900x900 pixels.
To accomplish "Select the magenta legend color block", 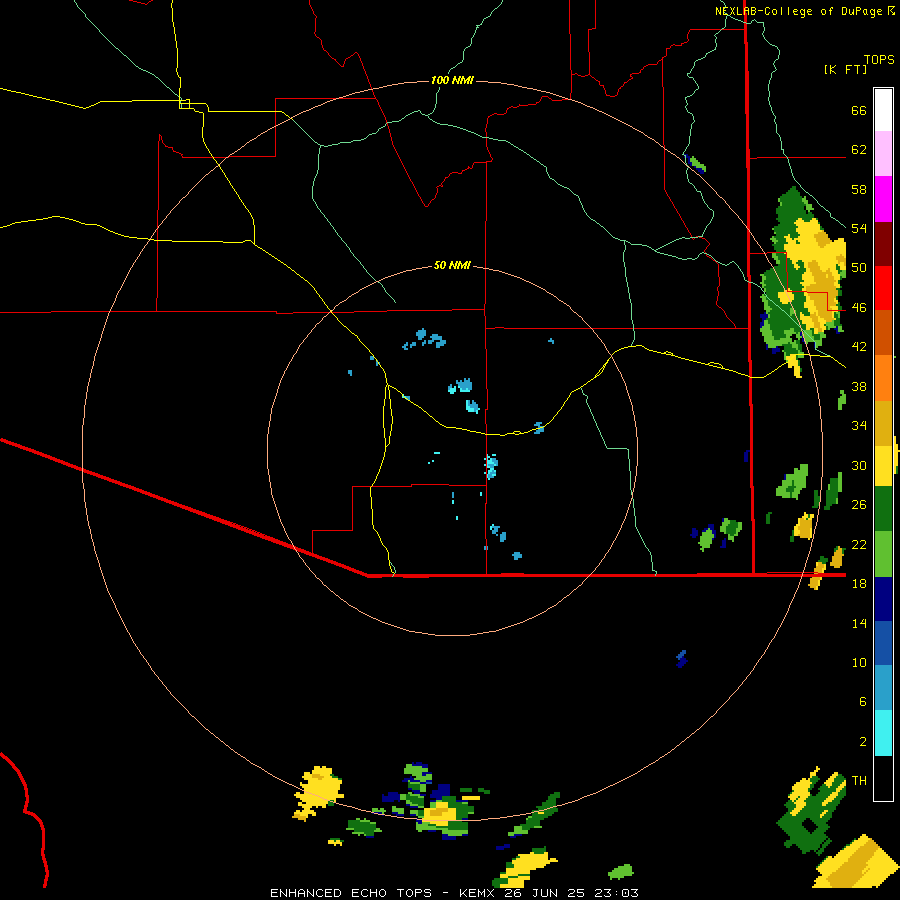I will tap(883, 199).
